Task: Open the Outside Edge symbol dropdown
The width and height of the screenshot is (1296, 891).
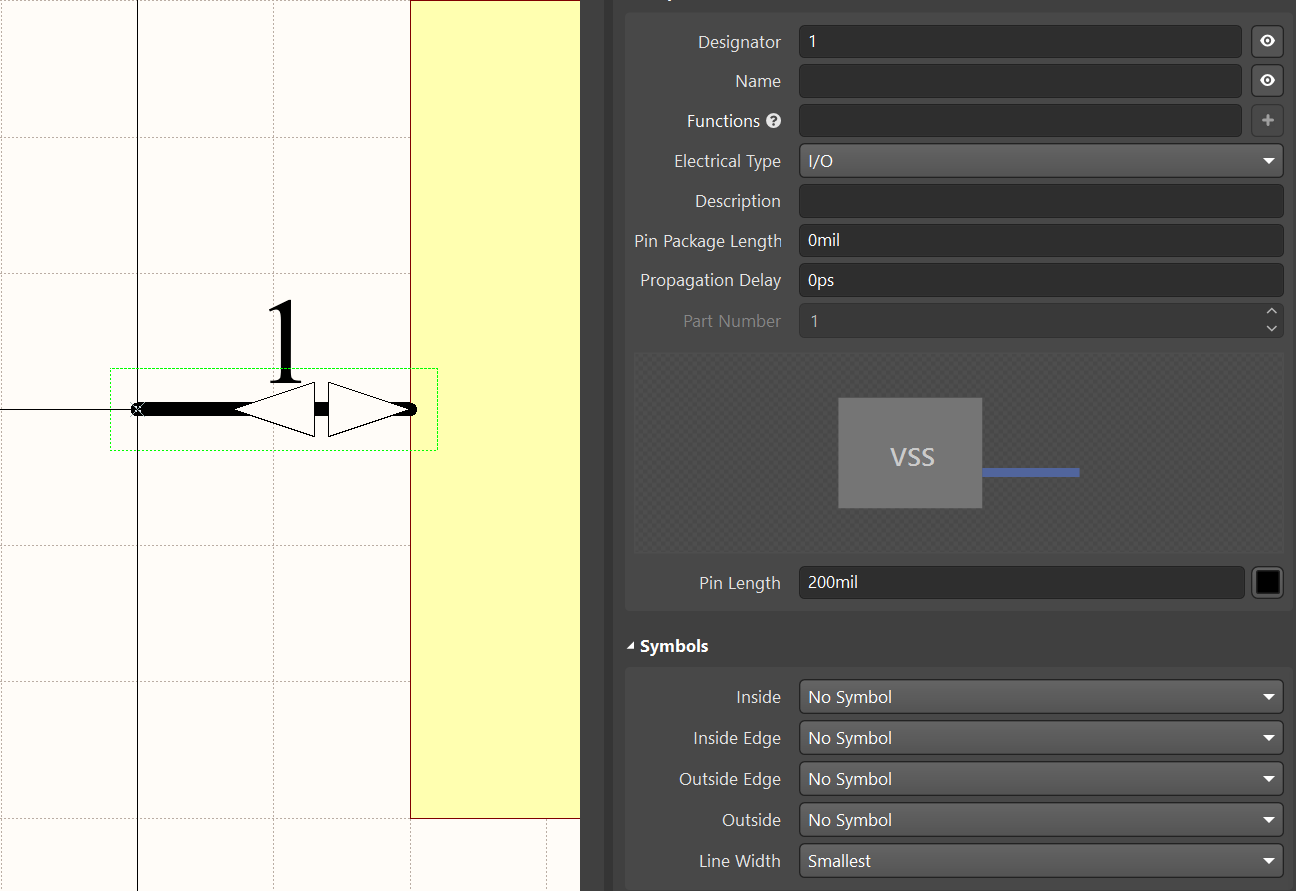Action: tap(1267, 778)
